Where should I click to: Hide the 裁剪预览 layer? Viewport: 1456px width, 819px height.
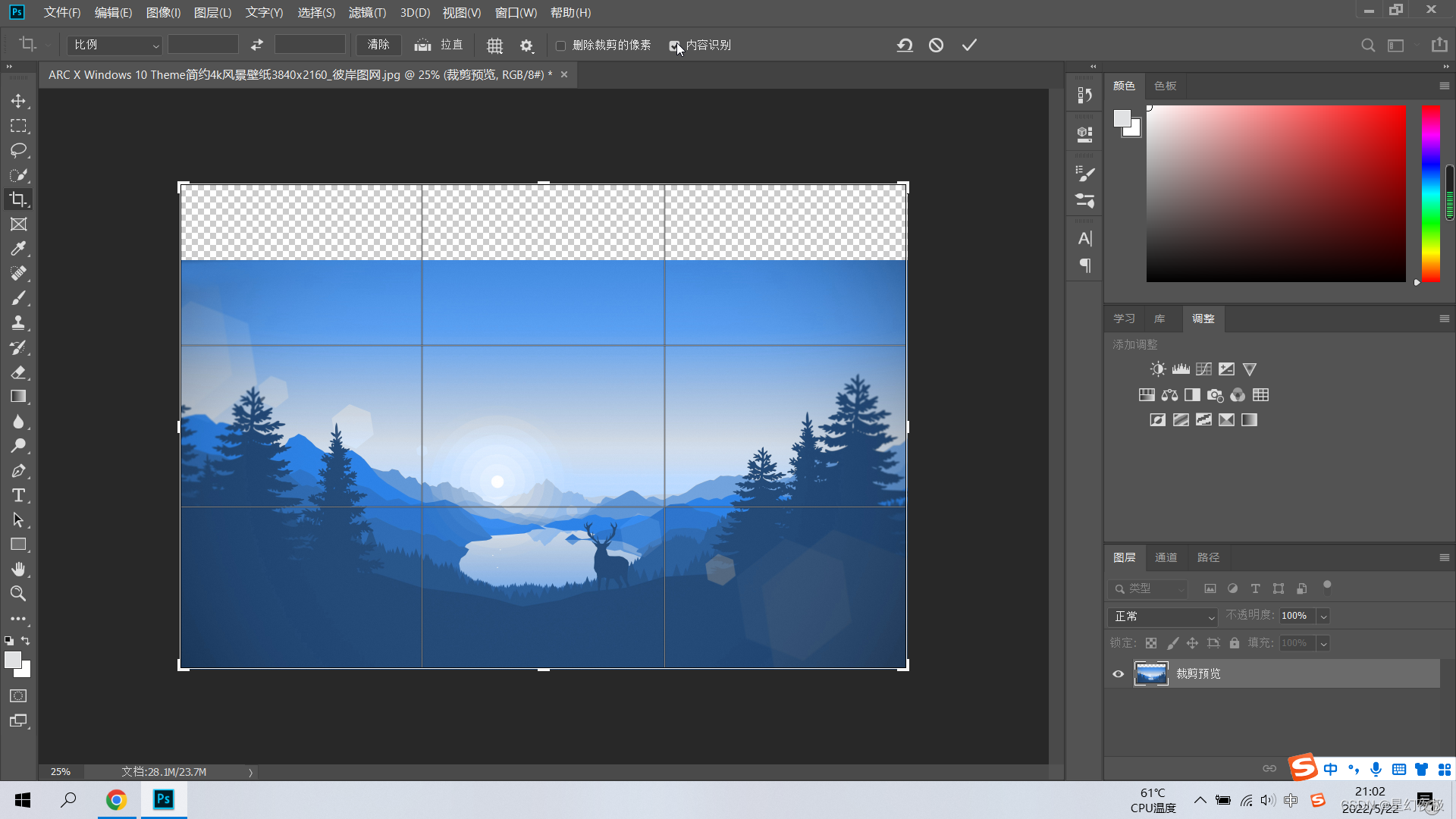point(1119,673)
